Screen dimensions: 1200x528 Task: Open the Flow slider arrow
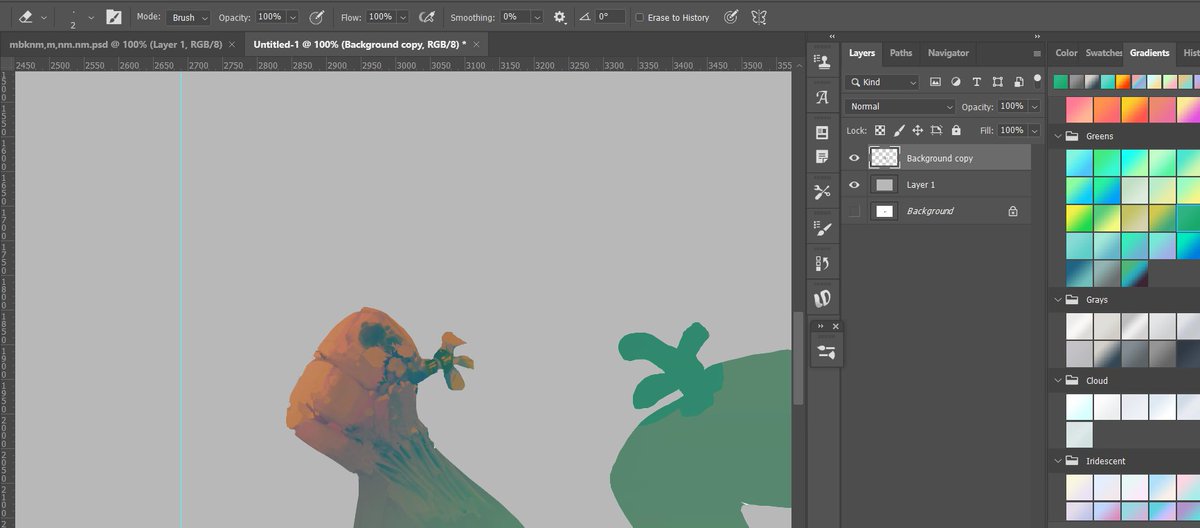click(x=402, y=17)
